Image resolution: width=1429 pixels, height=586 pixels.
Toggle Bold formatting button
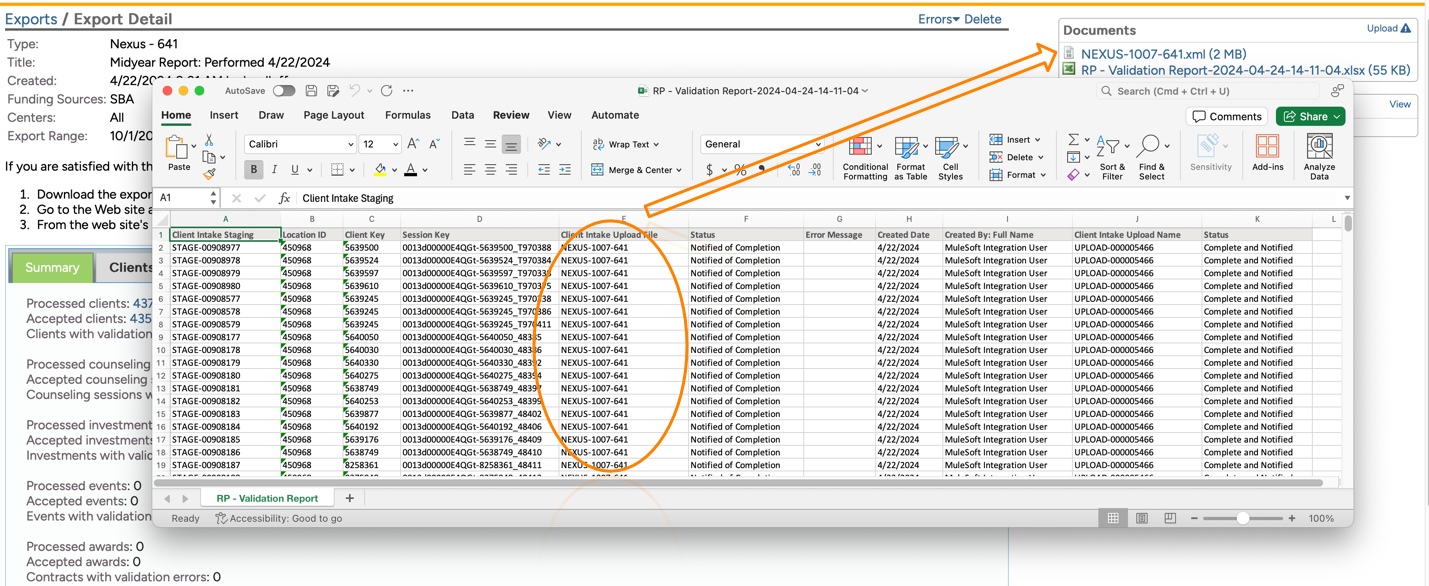point(254,170)
